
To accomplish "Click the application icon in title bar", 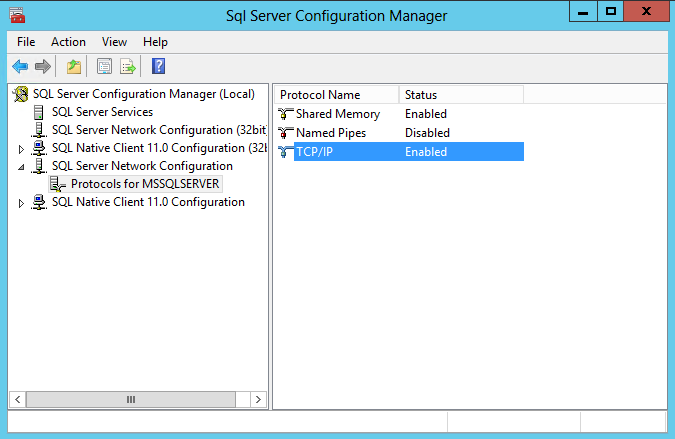I will [x=17, y=15].
